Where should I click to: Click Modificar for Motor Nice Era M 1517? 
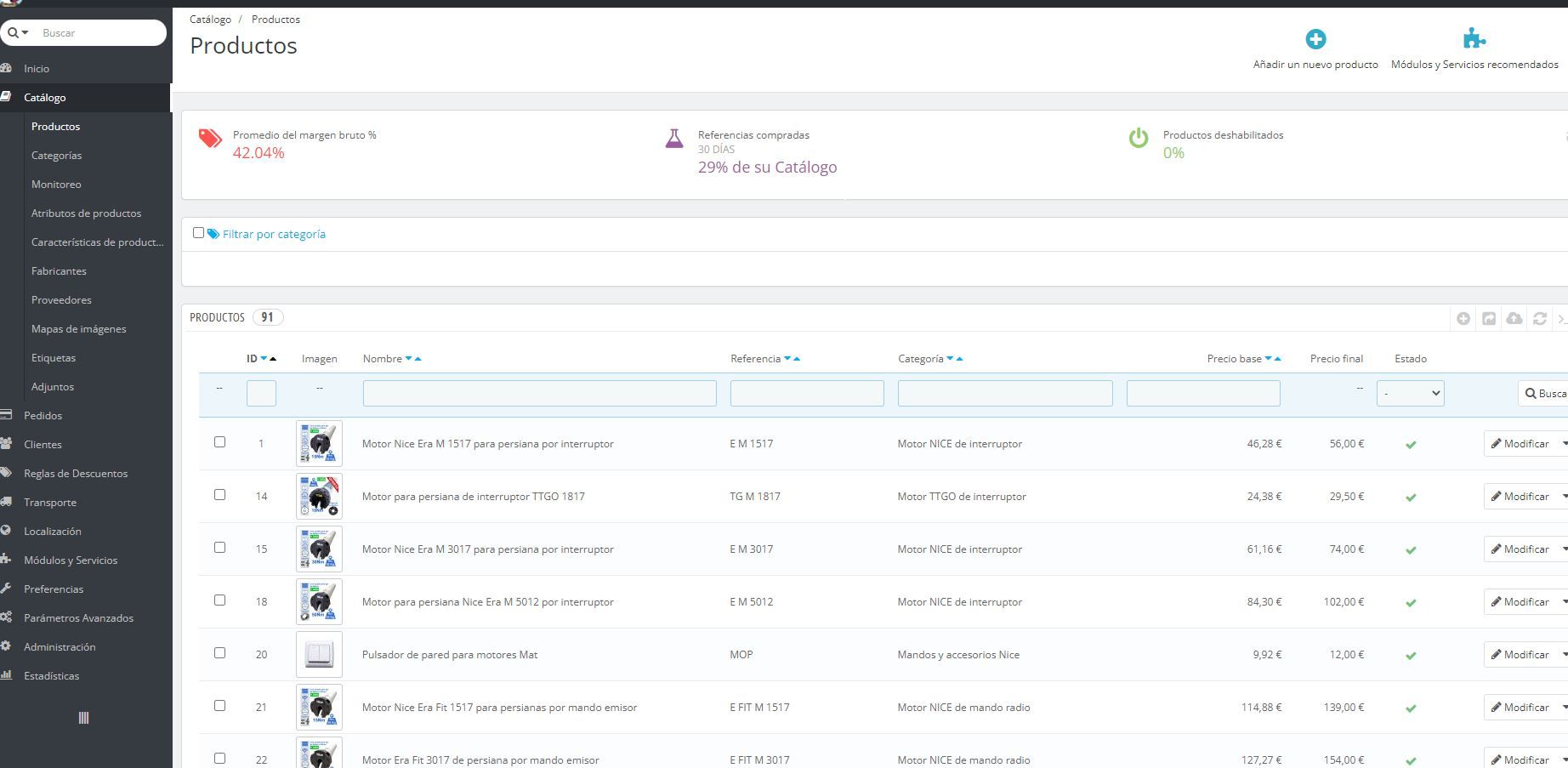[x=1520, y=444]
